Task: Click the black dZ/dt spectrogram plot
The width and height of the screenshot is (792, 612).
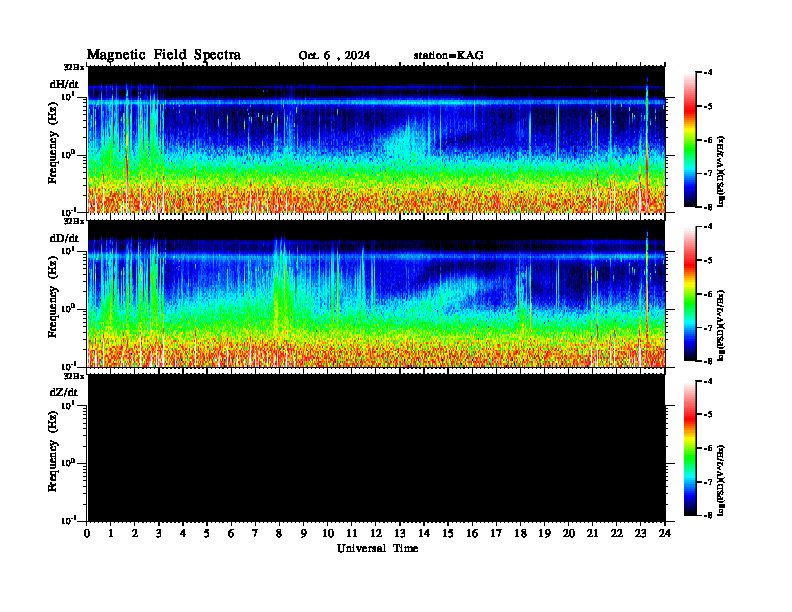Action: point(376,448)
